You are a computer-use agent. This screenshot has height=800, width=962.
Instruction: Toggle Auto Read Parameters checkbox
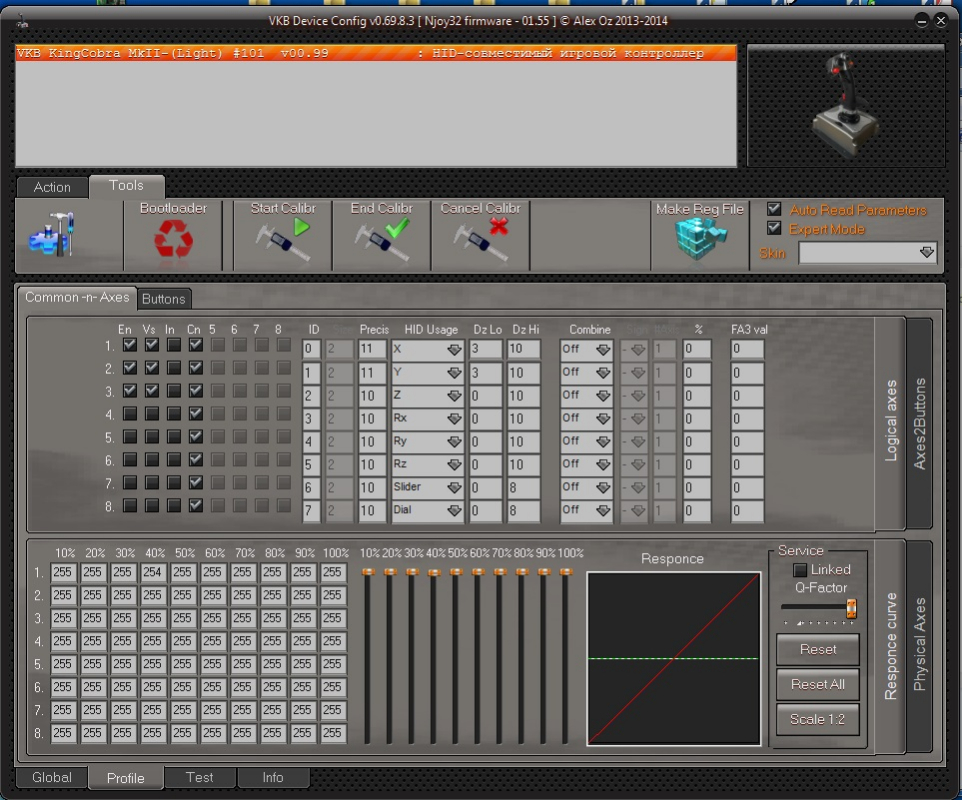coord(774,209)
